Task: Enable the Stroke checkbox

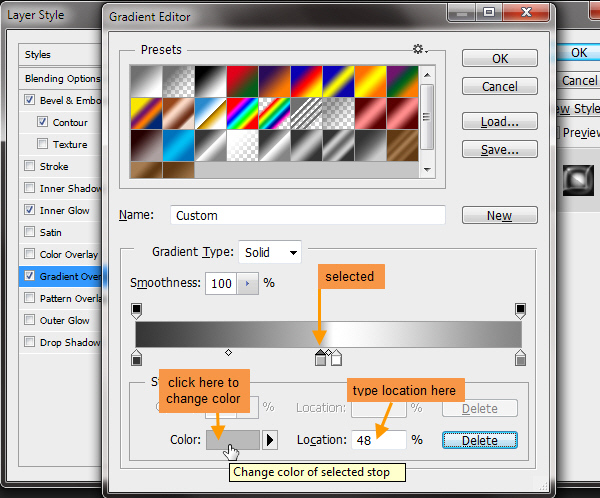Action: [30, 166]
